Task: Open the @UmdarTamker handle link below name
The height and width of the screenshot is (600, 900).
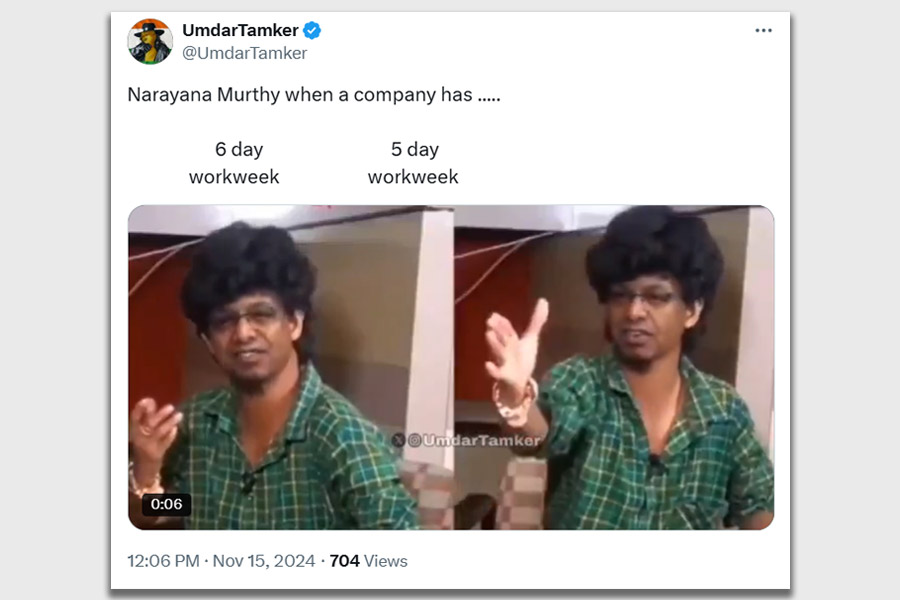Action: (x=245, y=53)
